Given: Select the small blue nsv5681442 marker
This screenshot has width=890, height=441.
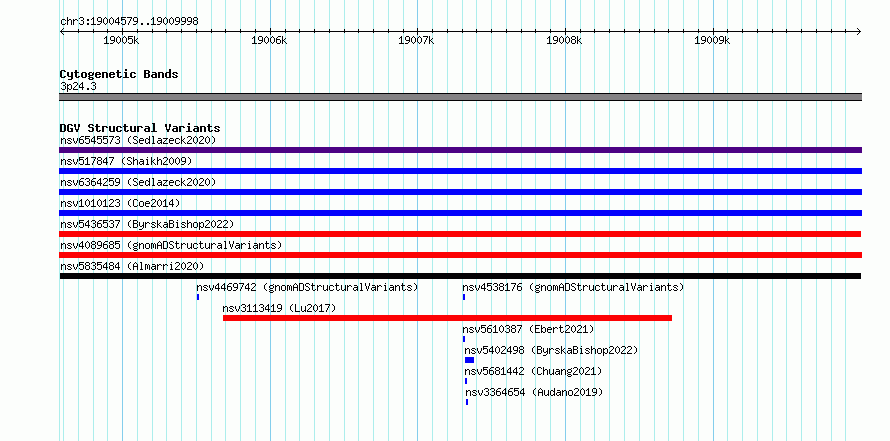Looking at the screenshot, I should 466,381.
